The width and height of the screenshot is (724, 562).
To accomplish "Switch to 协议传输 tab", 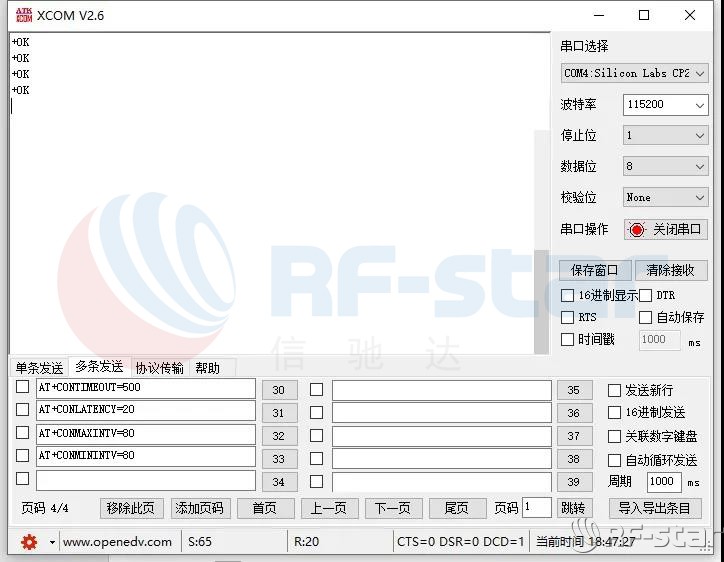I will (x=160, y=368).
